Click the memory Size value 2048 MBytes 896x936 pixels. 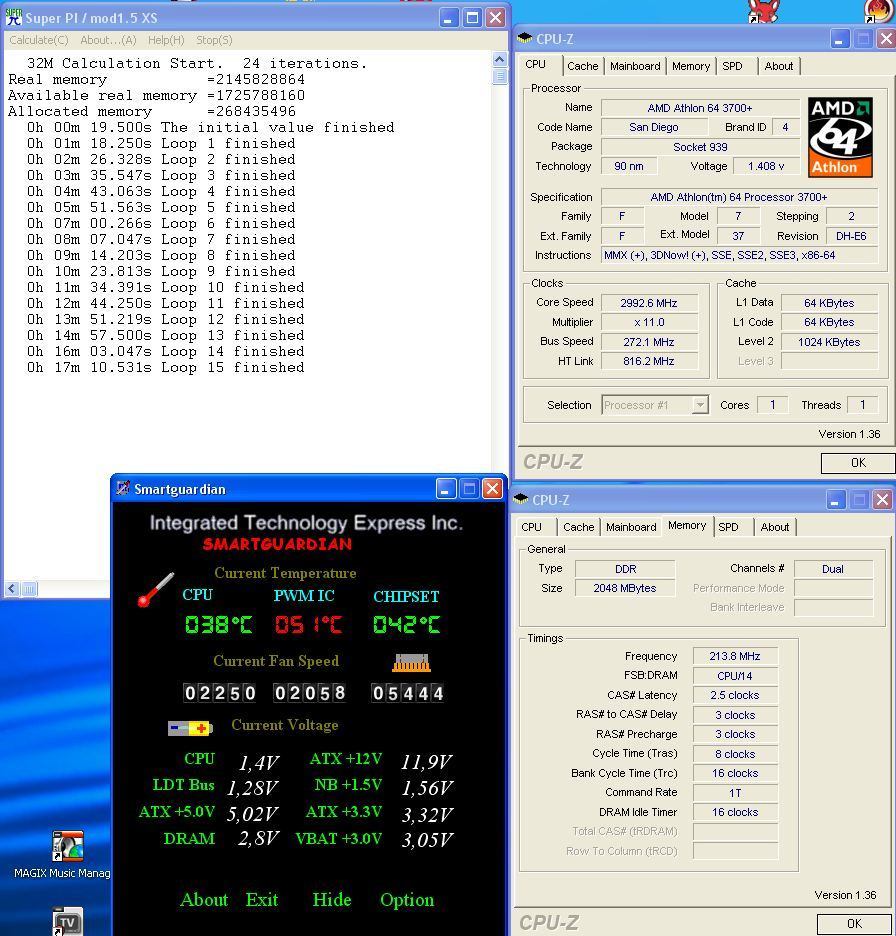click(624, 588)
